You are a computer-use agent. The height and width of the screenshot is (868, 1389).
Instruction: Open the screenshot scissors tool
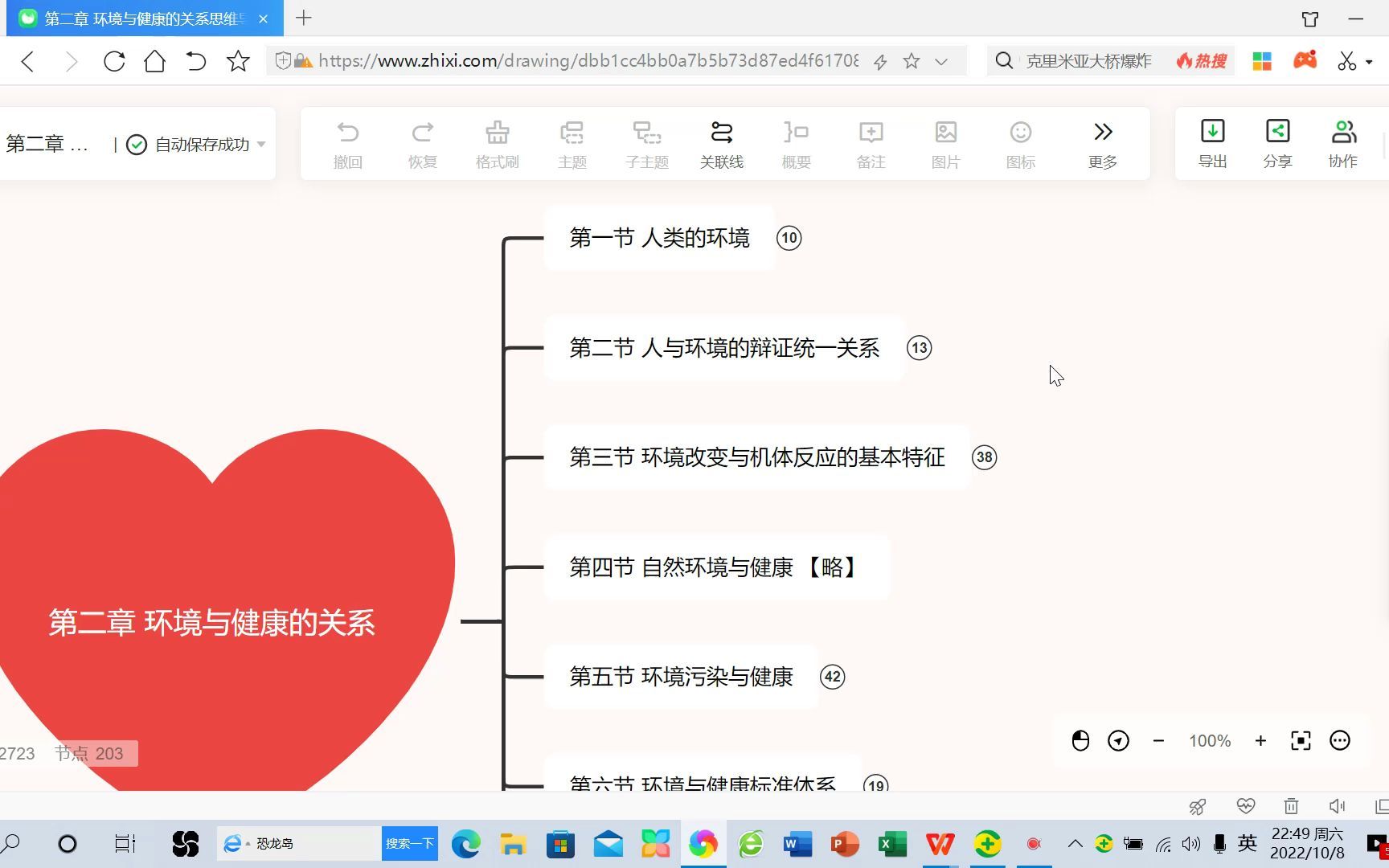coord(1347,61)
